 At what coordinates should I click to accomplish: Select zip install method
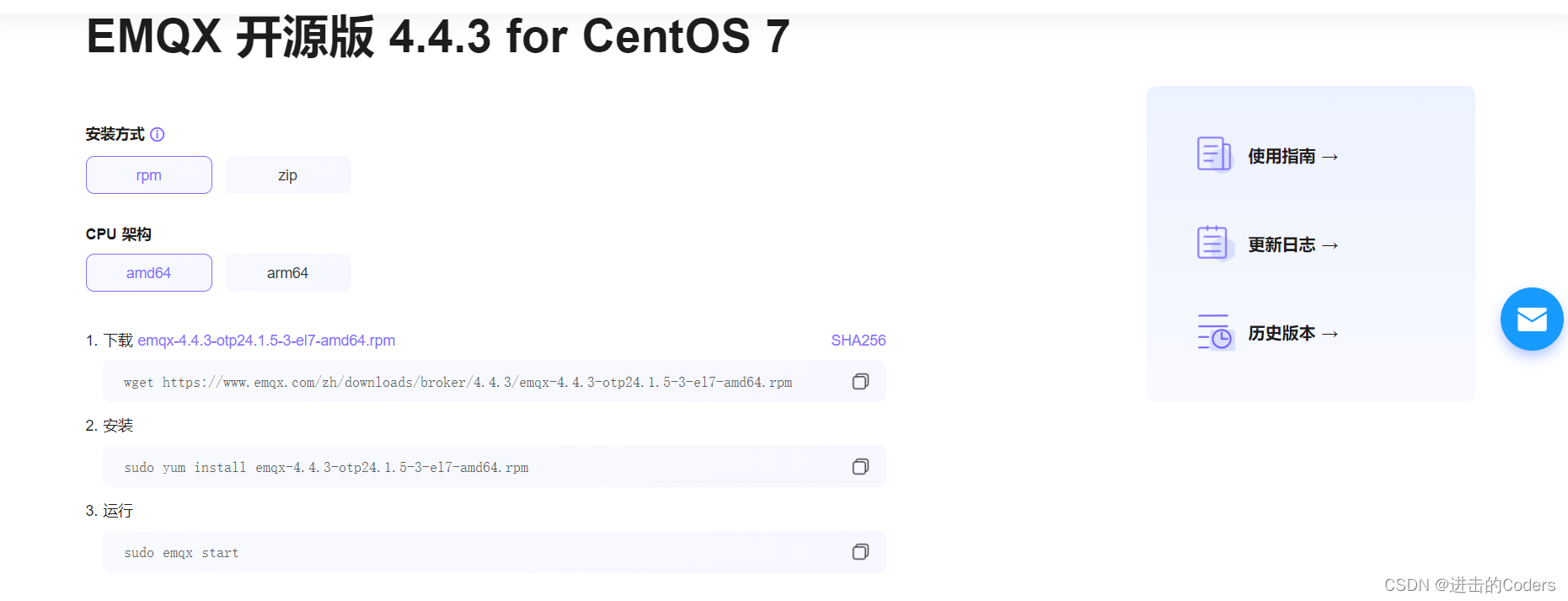point(288,175)
